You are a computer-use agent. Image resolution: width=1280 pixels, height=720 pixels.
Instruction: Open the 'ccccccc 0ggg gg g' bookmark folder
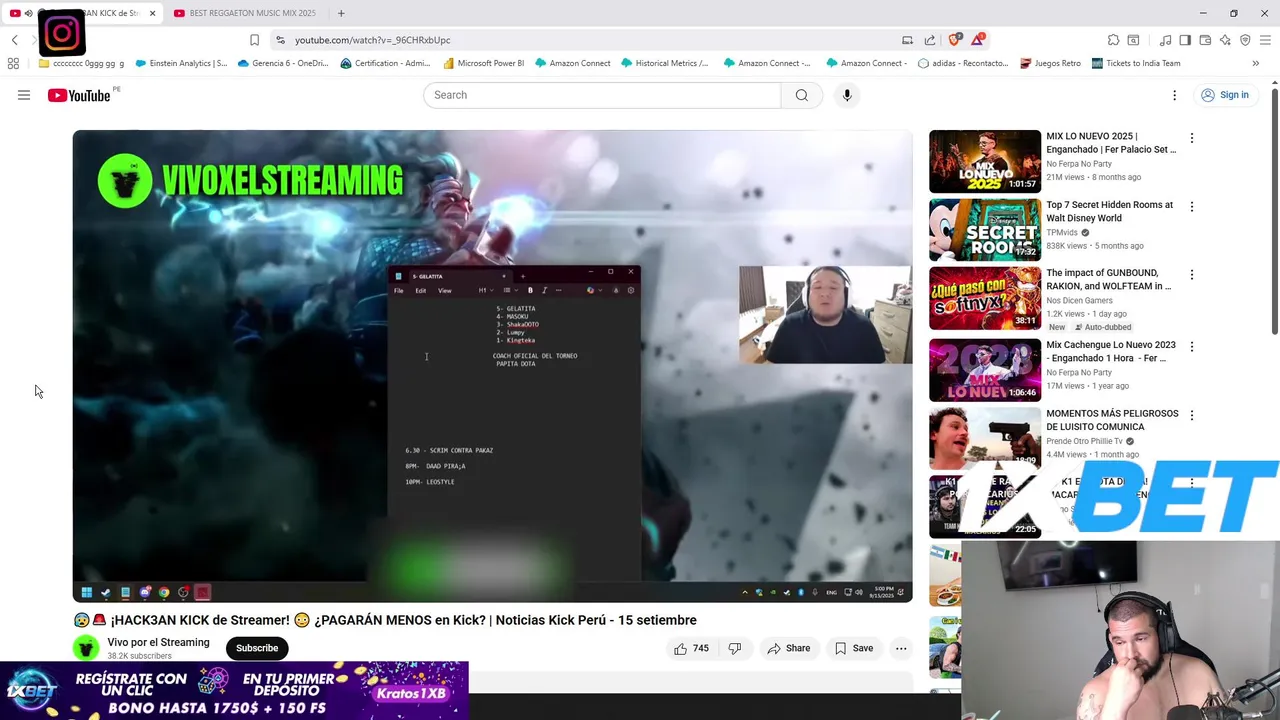[81, 63]
